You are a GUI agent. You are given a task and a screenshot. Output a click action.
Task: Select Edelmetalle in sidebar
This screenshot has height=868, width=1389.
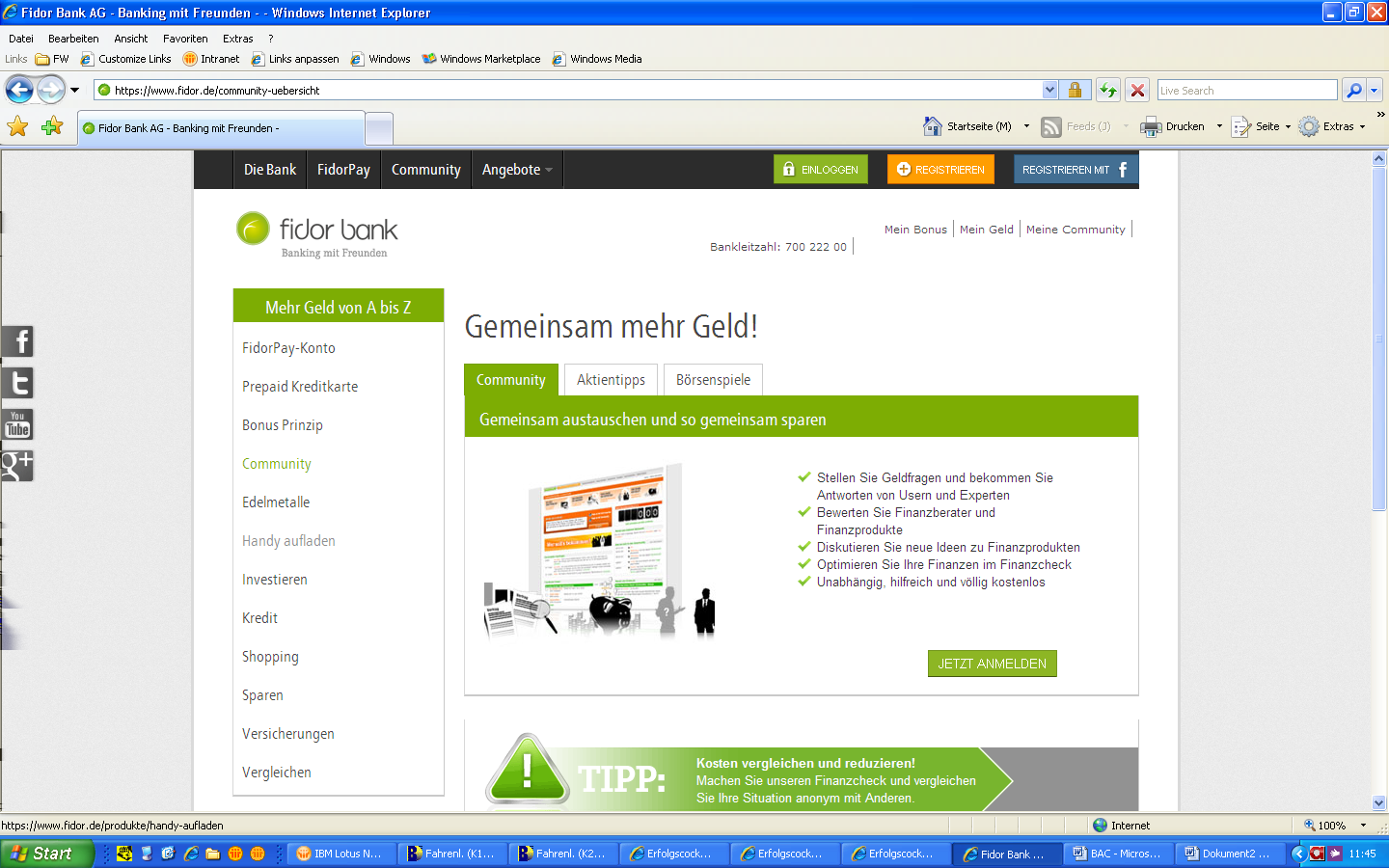coord(276,502)
